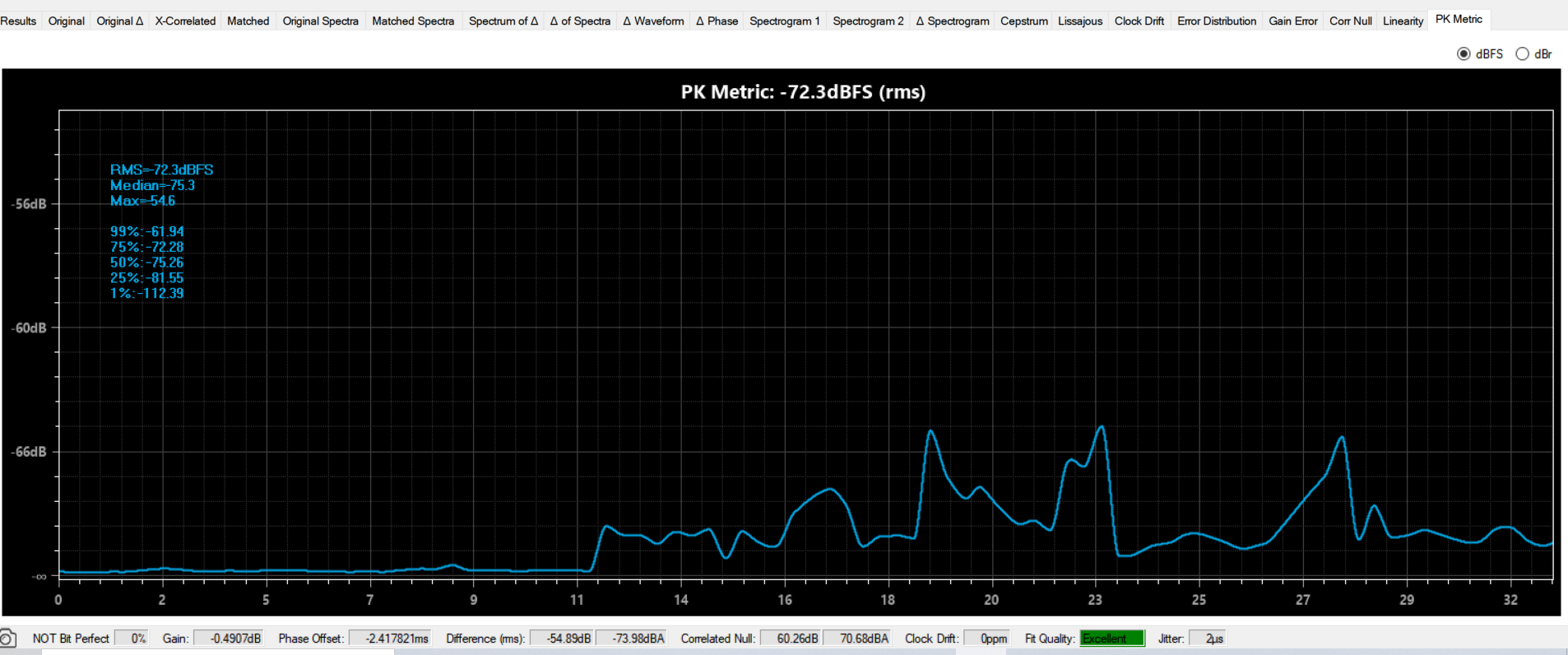
Task: Click the "Phase Offset:" status label
Action: (x=311, y=639)
